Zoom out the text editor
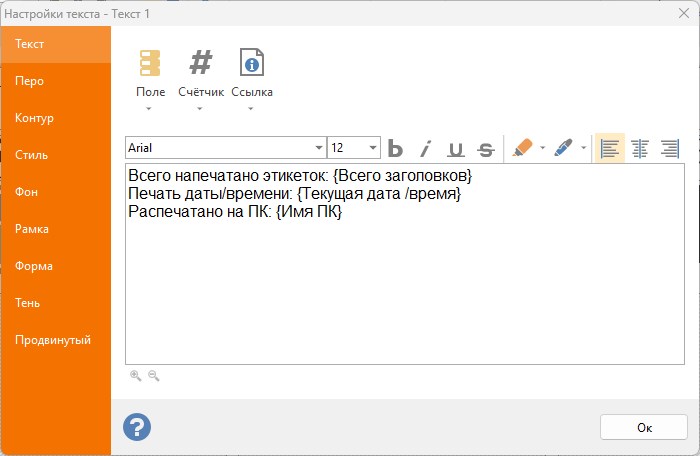 pos(154,376)
